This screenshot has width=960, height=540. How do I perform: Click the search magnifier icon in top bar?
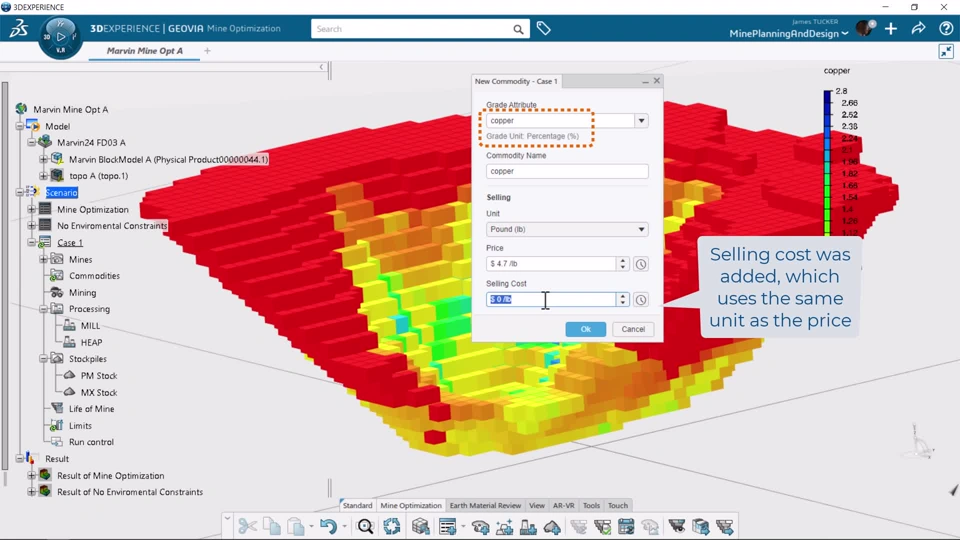[x=518, y=29]
